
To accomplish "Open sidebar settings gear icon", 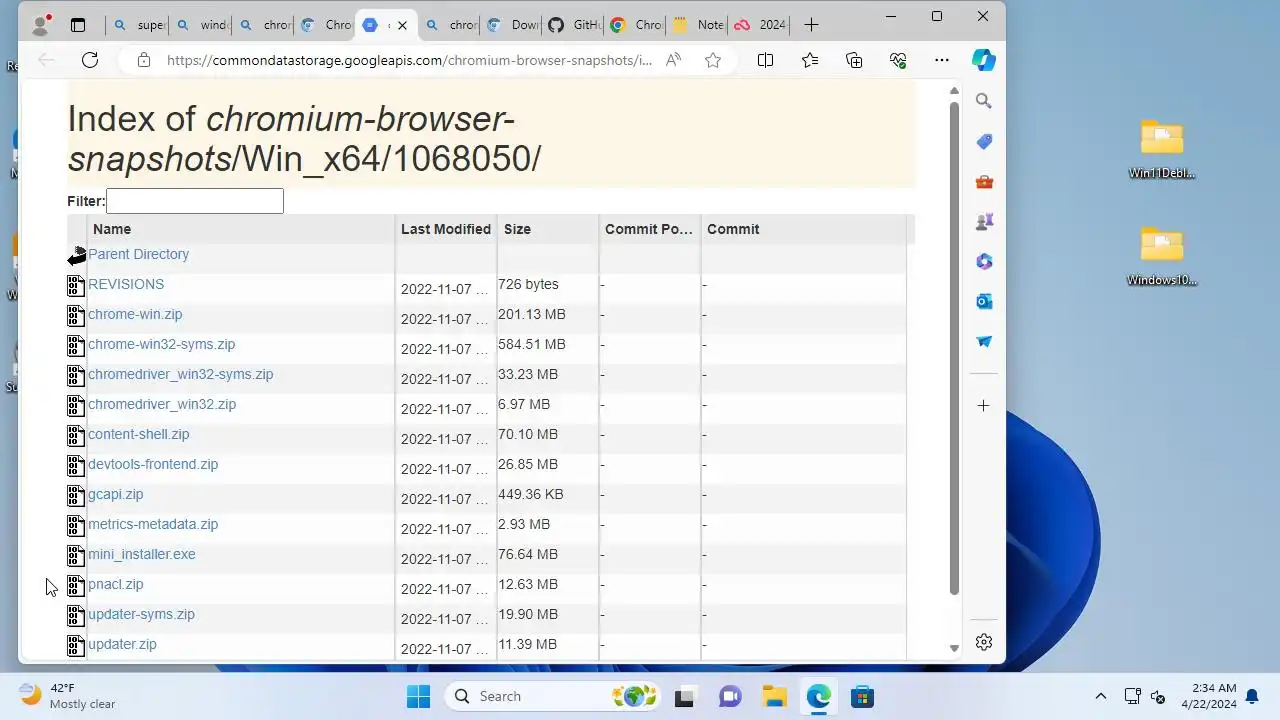I will (984, 642).
